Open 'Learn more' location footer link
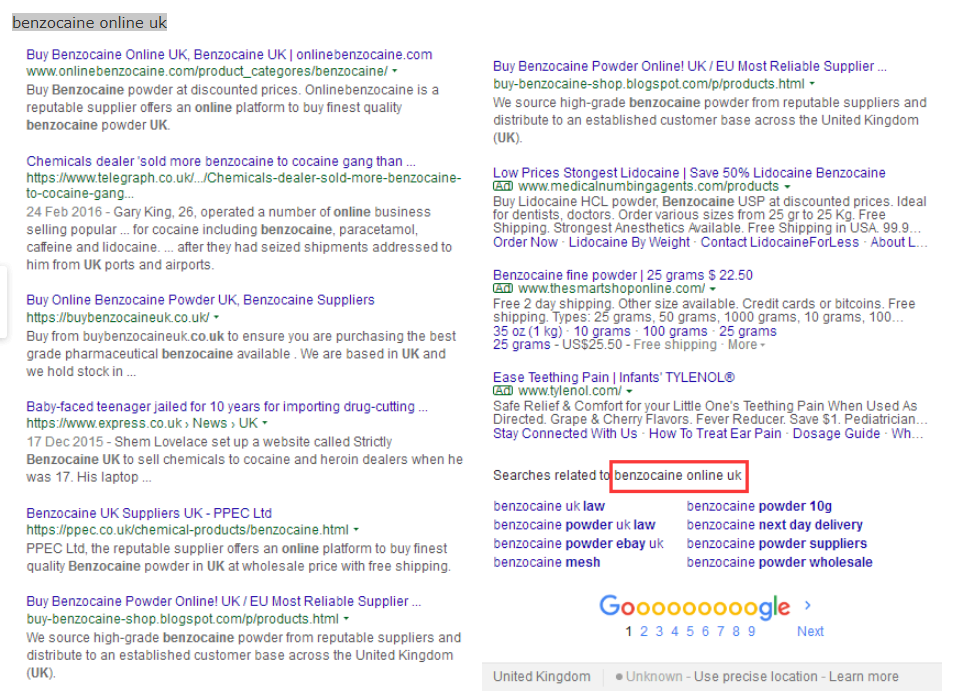 pos(863,677)
